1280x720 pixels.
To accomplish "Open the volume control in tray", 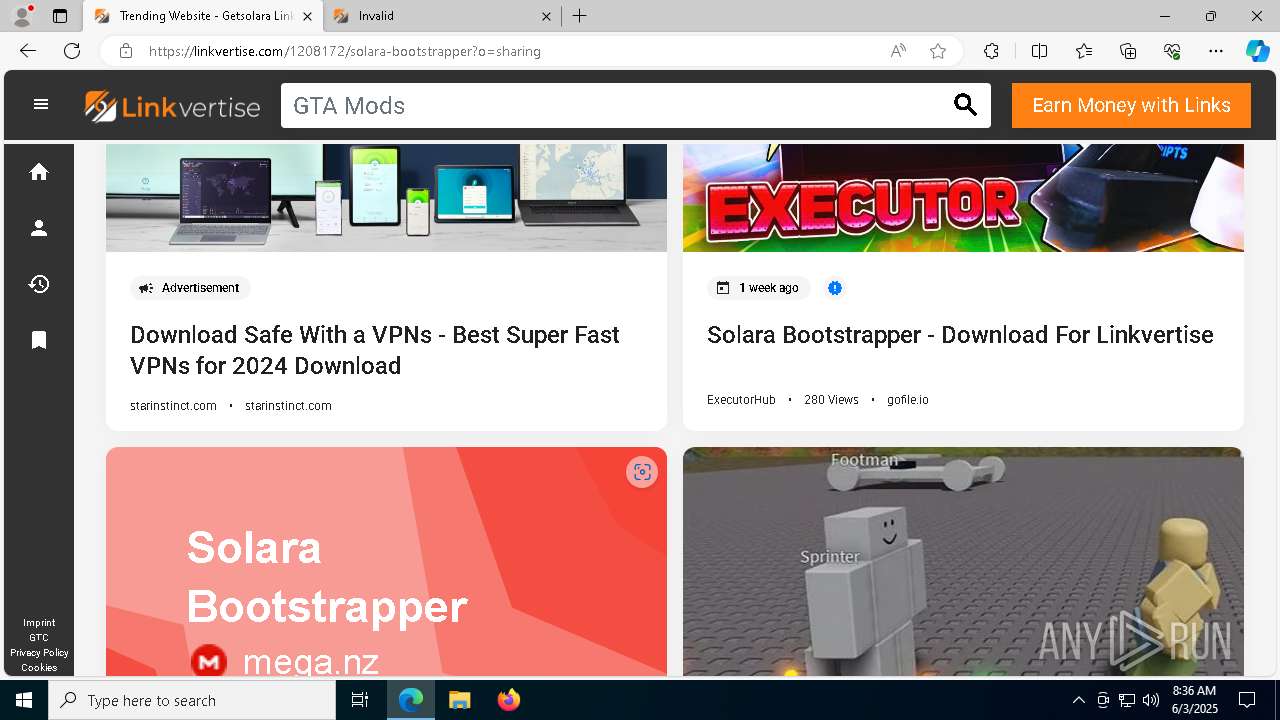I will tap(1151, 700).
